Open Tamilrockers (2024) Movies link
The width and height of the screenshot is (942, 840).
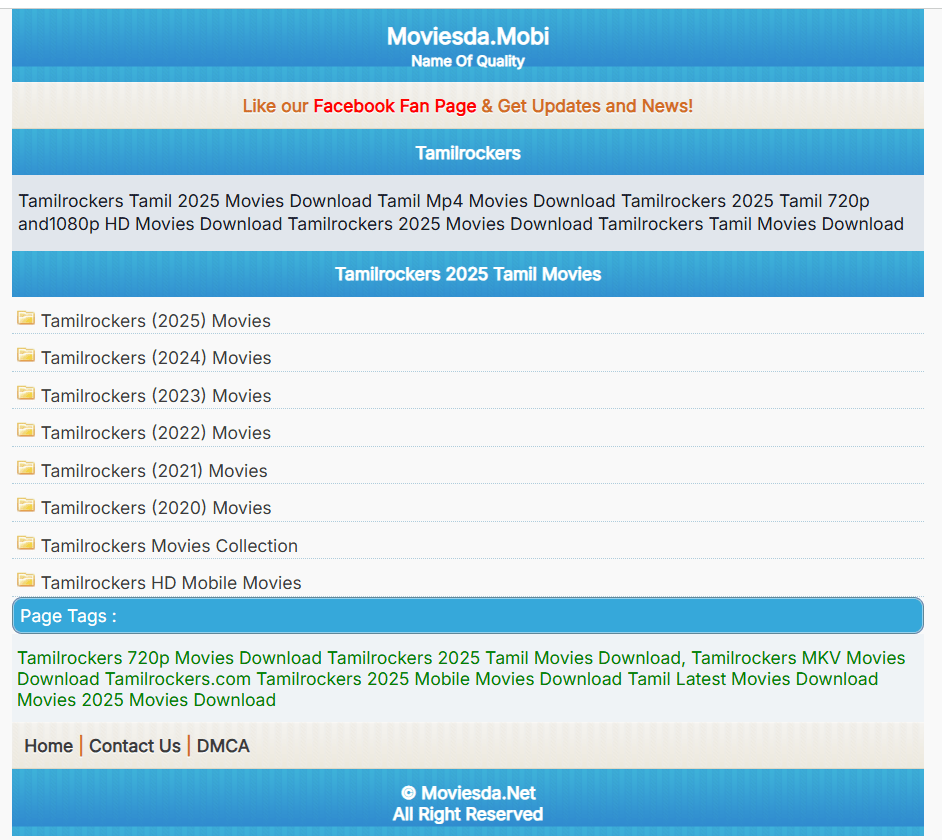156,358
